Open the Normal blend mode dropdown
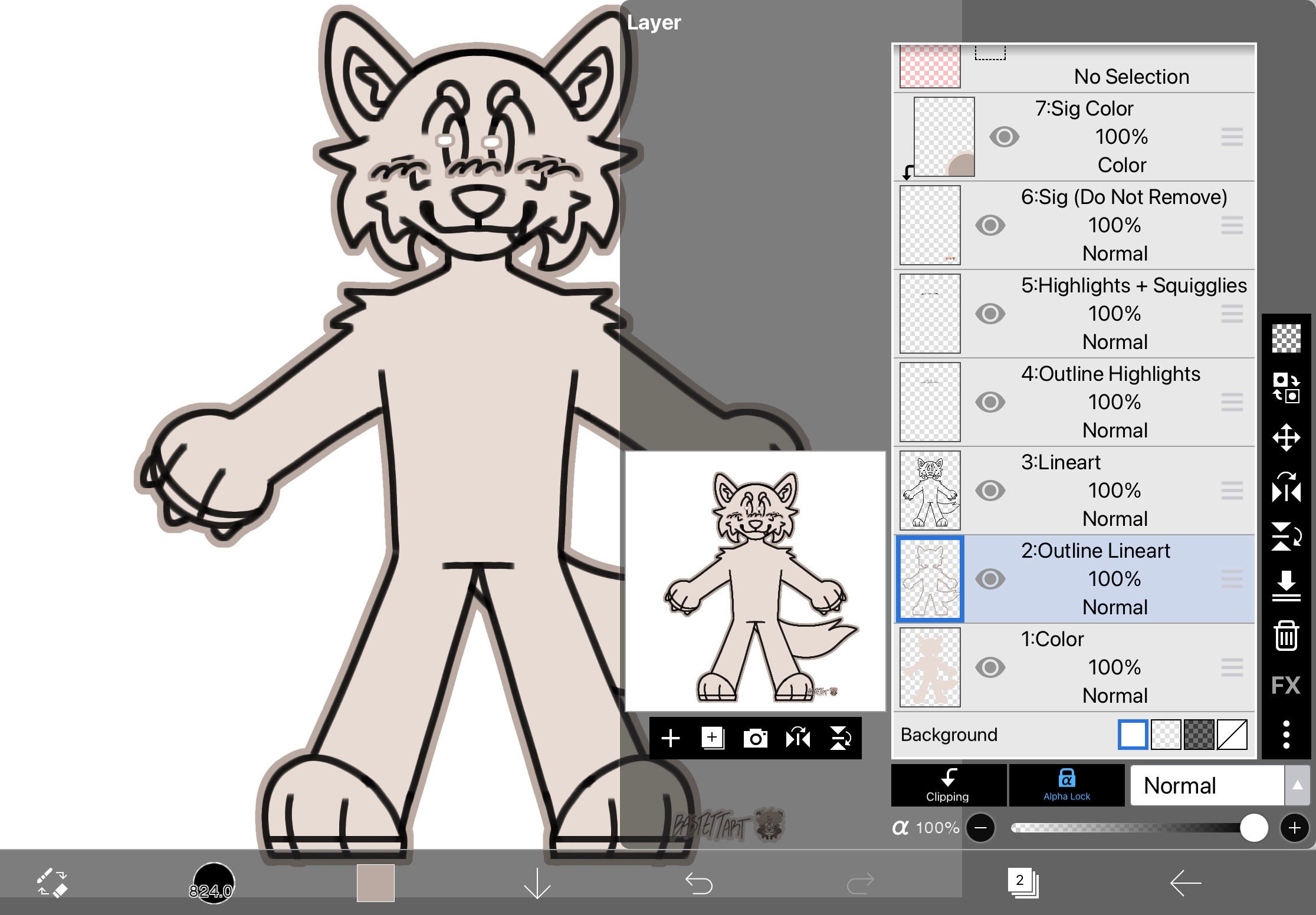The height and width of the screenshot is (915, 1316). tap(1207, 785)
